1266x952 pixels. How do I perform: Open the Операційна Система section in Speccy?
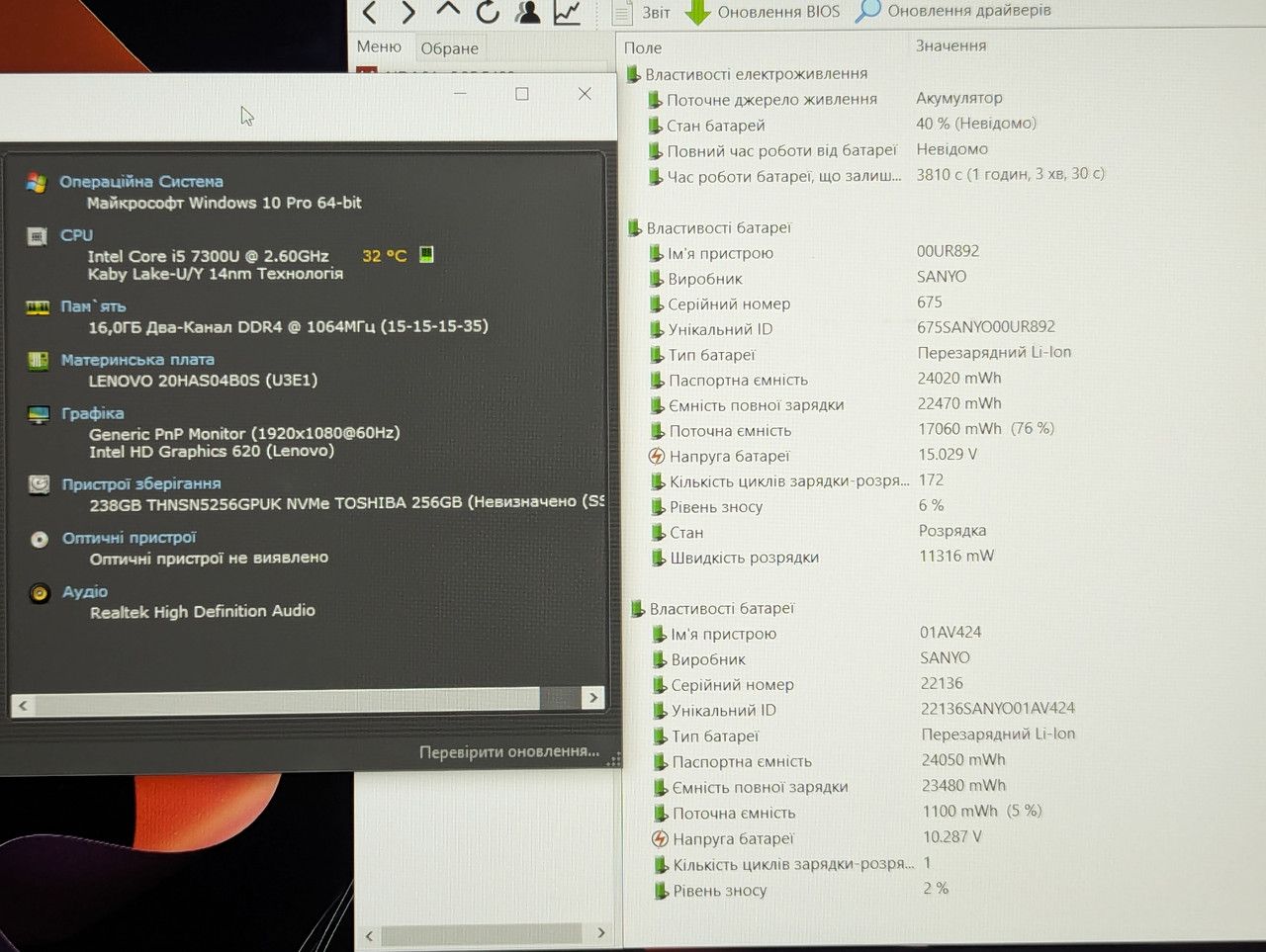(141, 182)
